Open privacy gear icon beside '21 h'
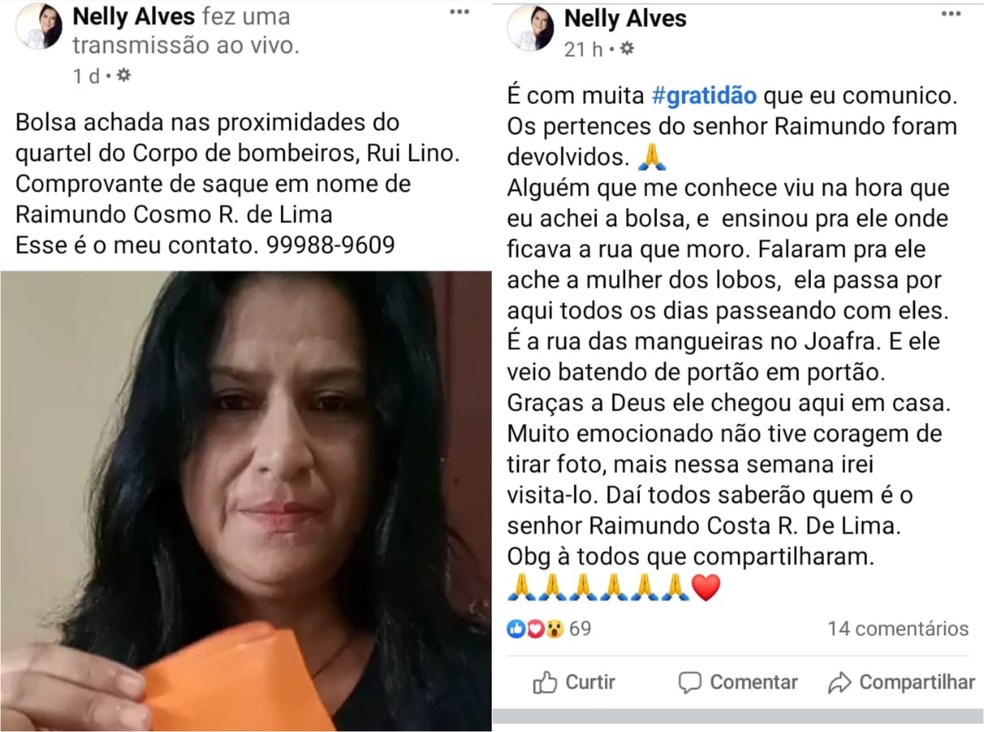984x732 pixels. click(626, 48)
